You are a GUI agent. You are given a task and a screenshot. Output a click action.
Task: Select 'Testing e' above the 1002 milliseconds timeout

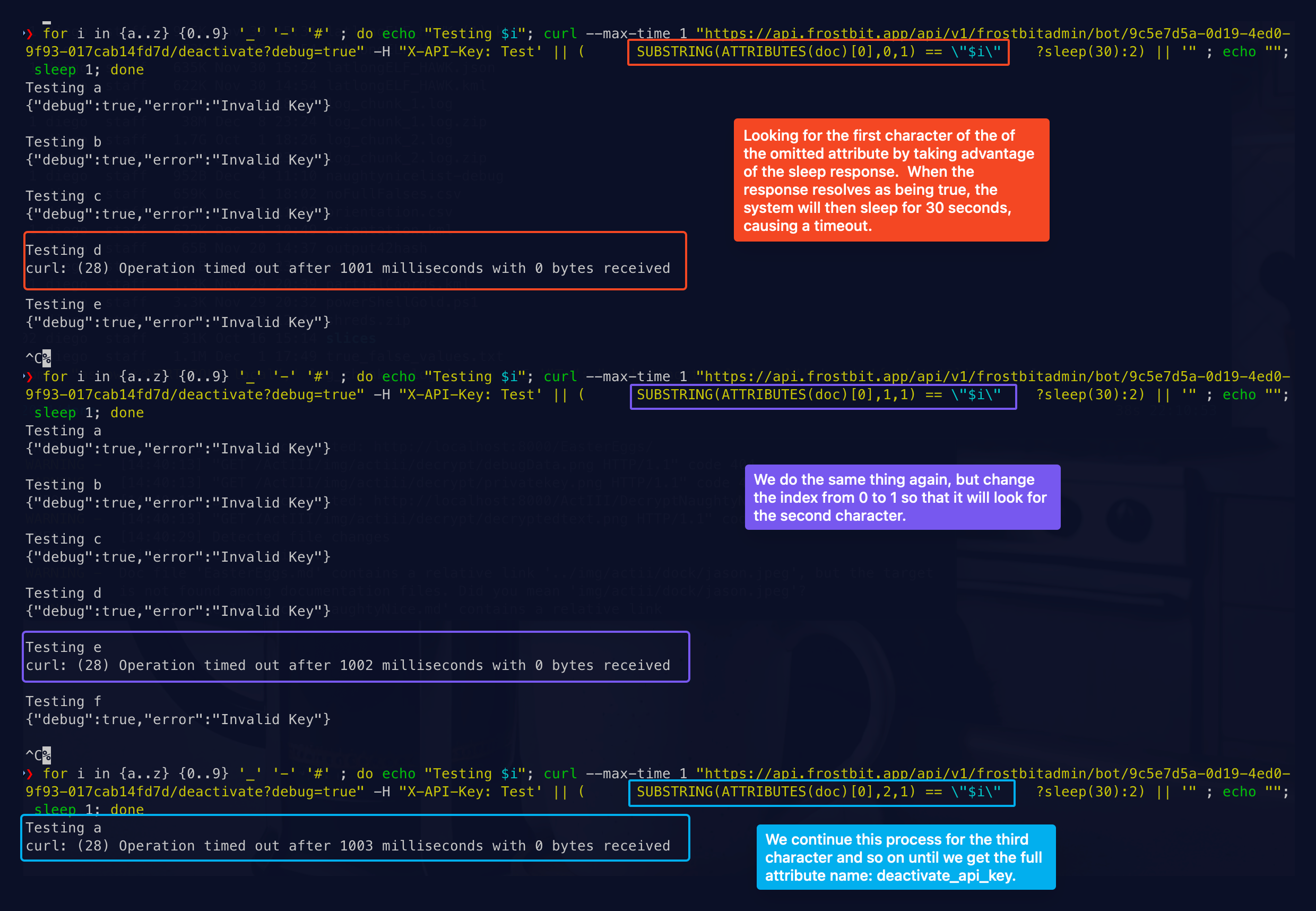[x=63, y=647]
